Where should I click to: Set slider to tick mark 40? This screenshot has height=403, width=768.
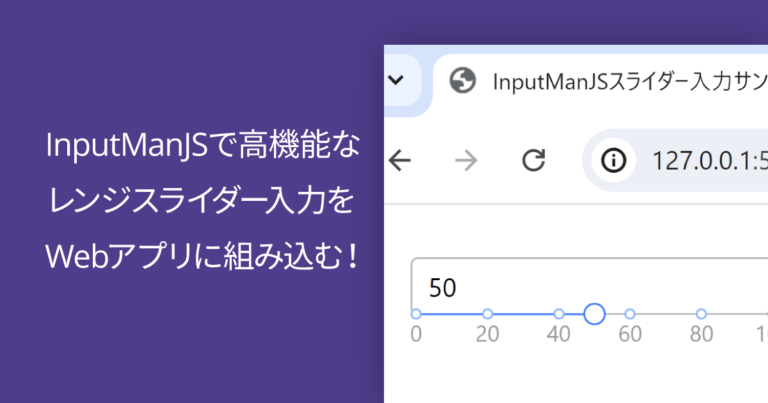pyautogui.click(x=559, y=314)
